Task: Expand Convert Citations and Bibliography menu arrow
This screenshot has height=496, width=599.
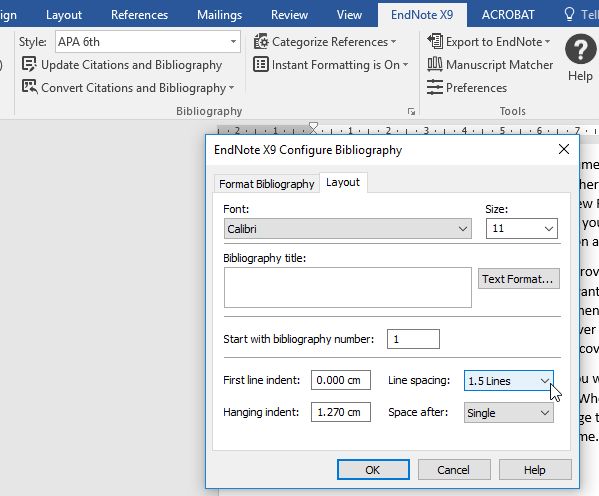Action: click(232, 88)
